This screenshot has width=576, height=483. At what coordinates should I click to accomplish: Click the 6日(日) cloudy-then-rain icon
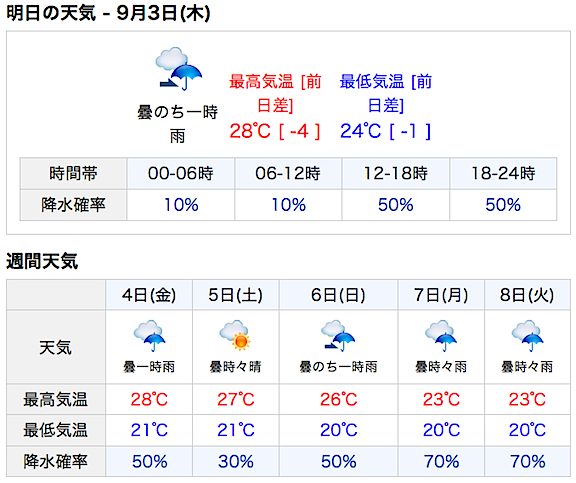338,336
